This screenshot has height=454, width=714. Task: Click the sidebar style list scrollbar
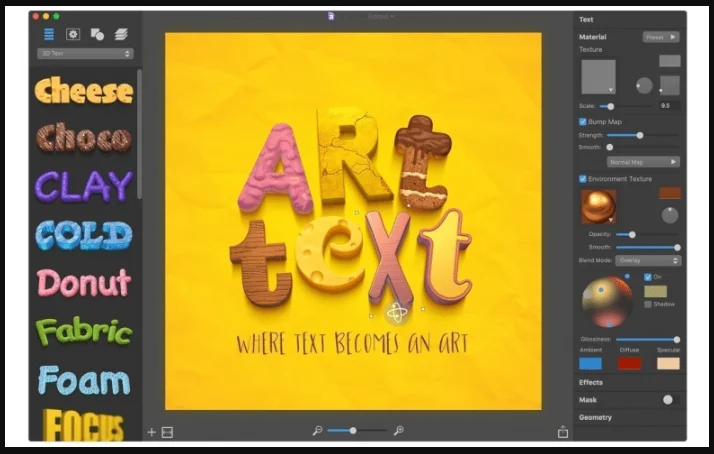pos(139,134)
